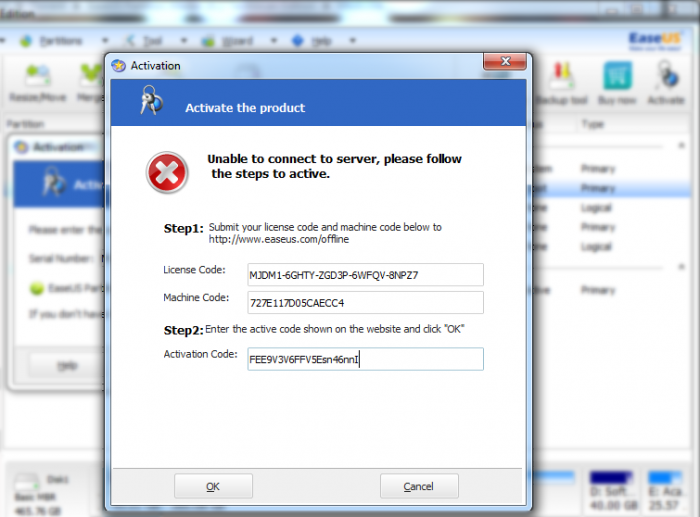Open the Tool menu in main window

[x=152, y=41]
